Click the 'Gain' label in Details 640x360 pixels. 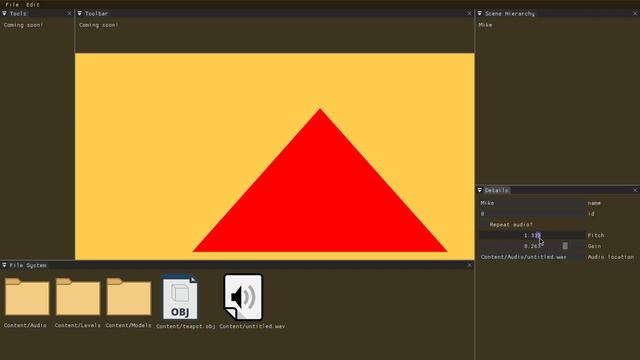594,246
